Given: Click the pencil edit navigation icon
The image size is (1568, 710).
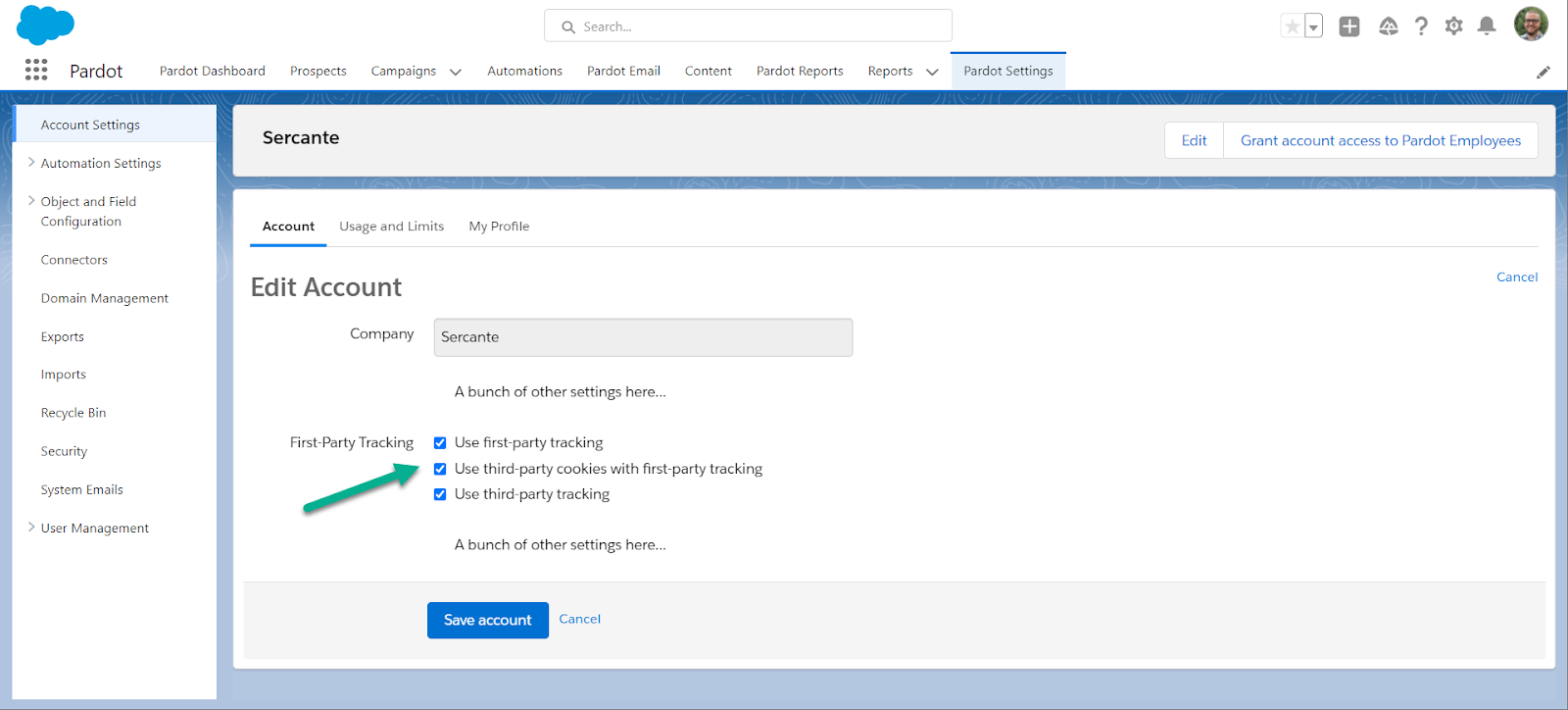Looking at the screenshot, I should tap(1543, 72).
